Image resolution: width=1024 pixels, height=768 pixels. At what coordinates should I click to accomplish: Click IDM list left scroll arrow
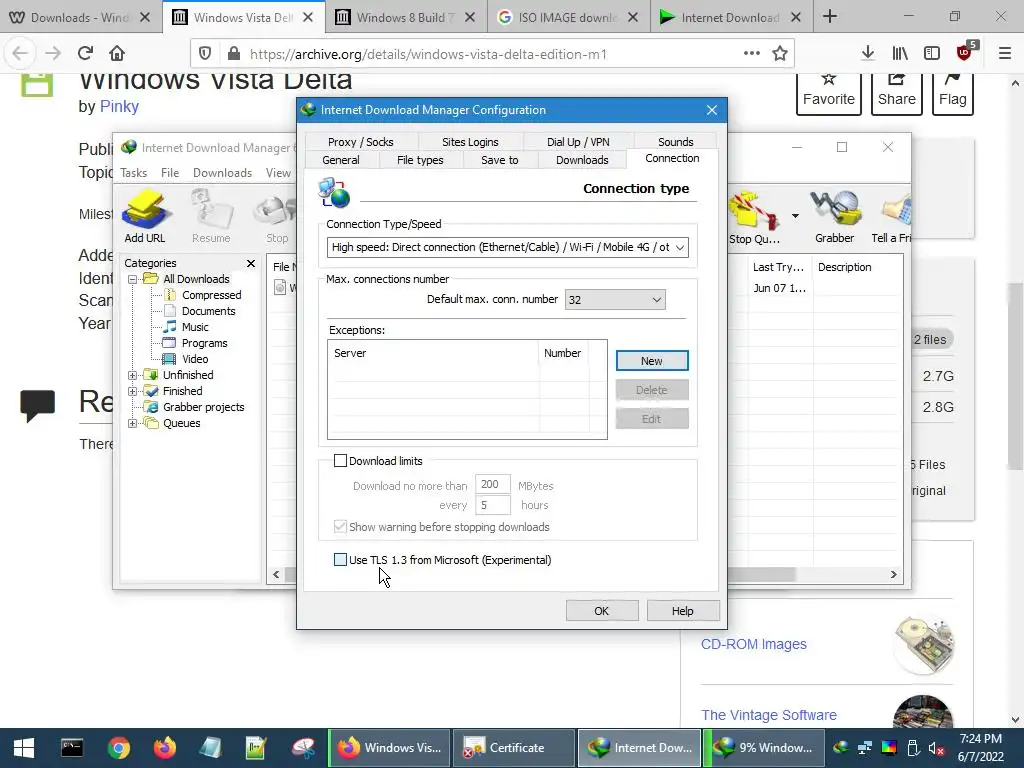[x=276, y=575]
